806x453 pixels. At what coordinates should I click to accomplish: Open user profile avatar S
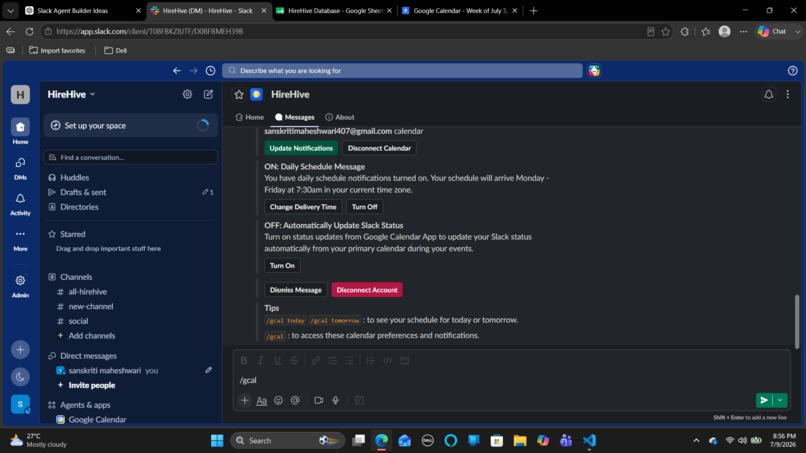coord(20,404)
